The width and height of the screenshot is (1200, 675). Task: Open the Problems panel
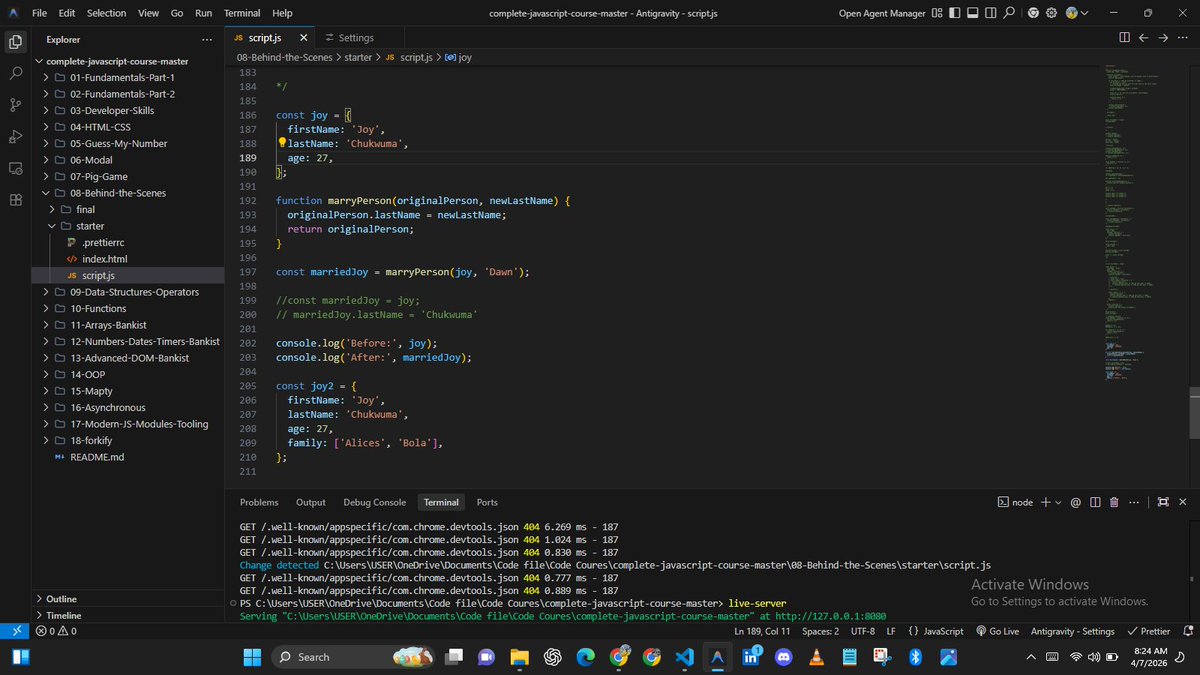[x=258, y=502]
